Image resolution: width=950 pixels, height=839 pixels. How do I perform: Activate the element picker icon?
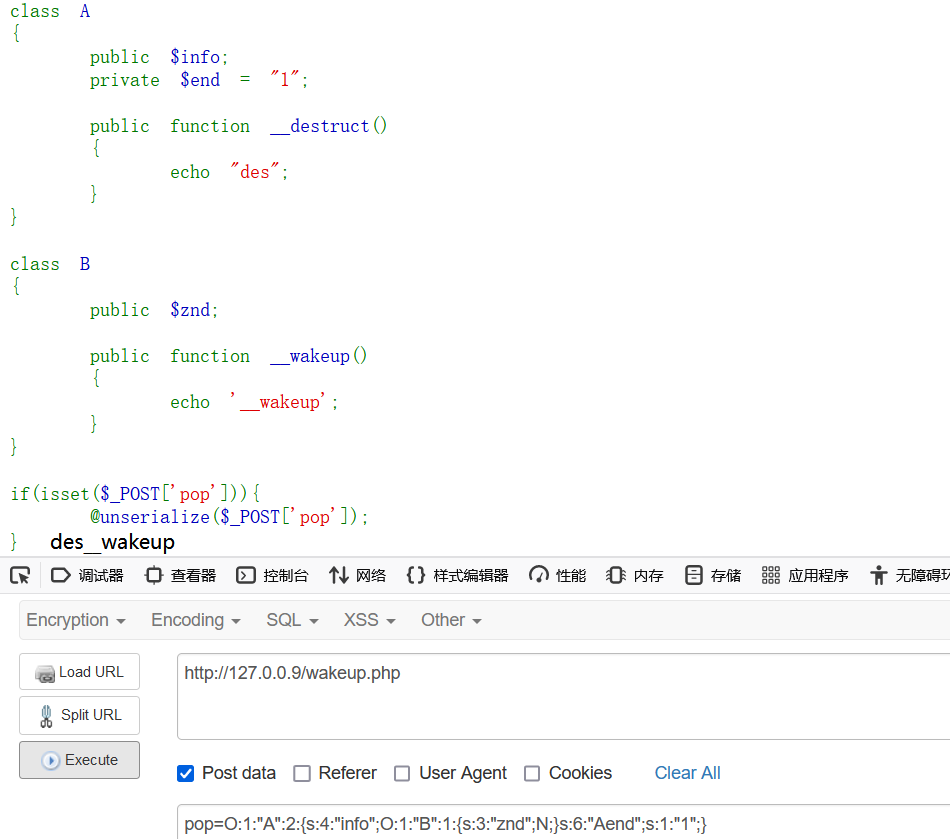tap(21, 575)
